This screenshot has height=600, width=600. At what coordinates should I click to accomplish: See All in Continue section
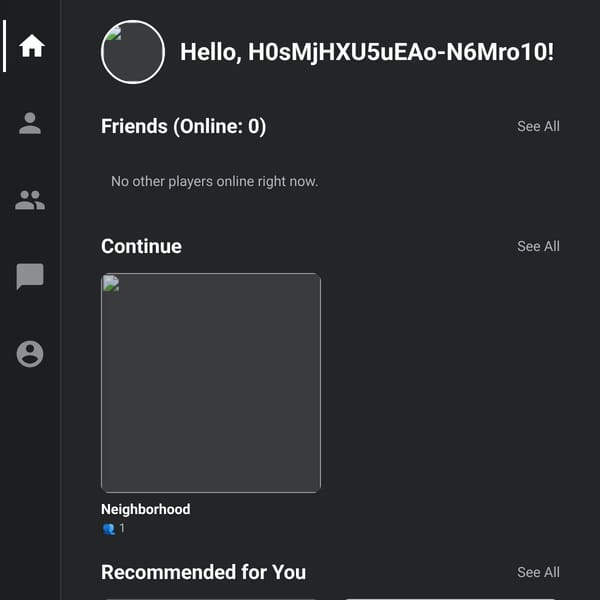point(538,246)
